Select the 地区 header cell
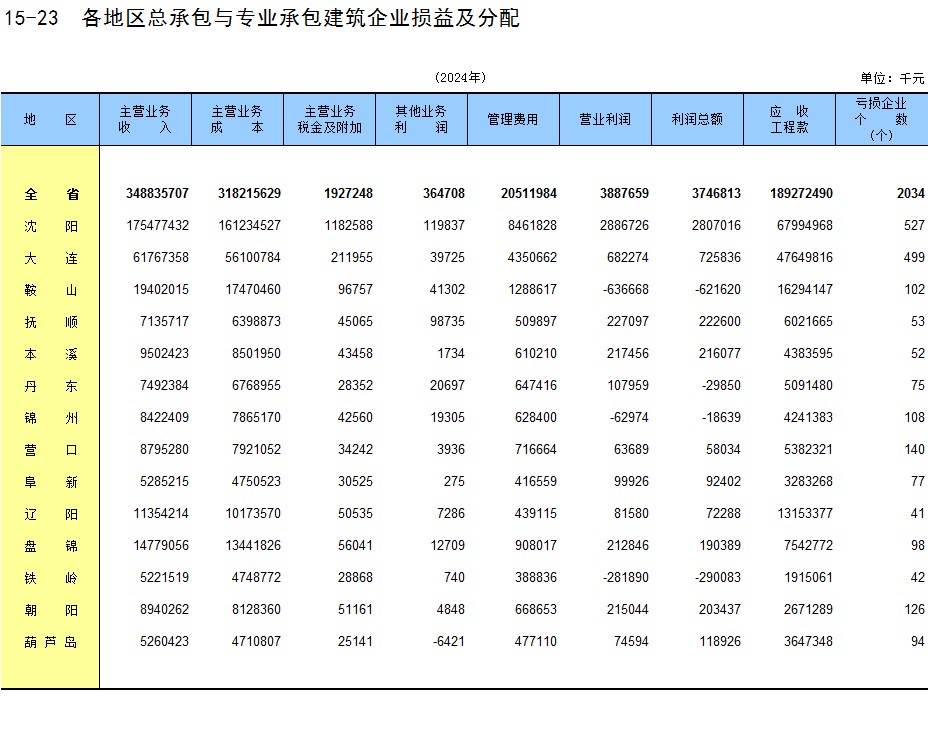This screenshot has height=754, width=928. click(50, 119)
